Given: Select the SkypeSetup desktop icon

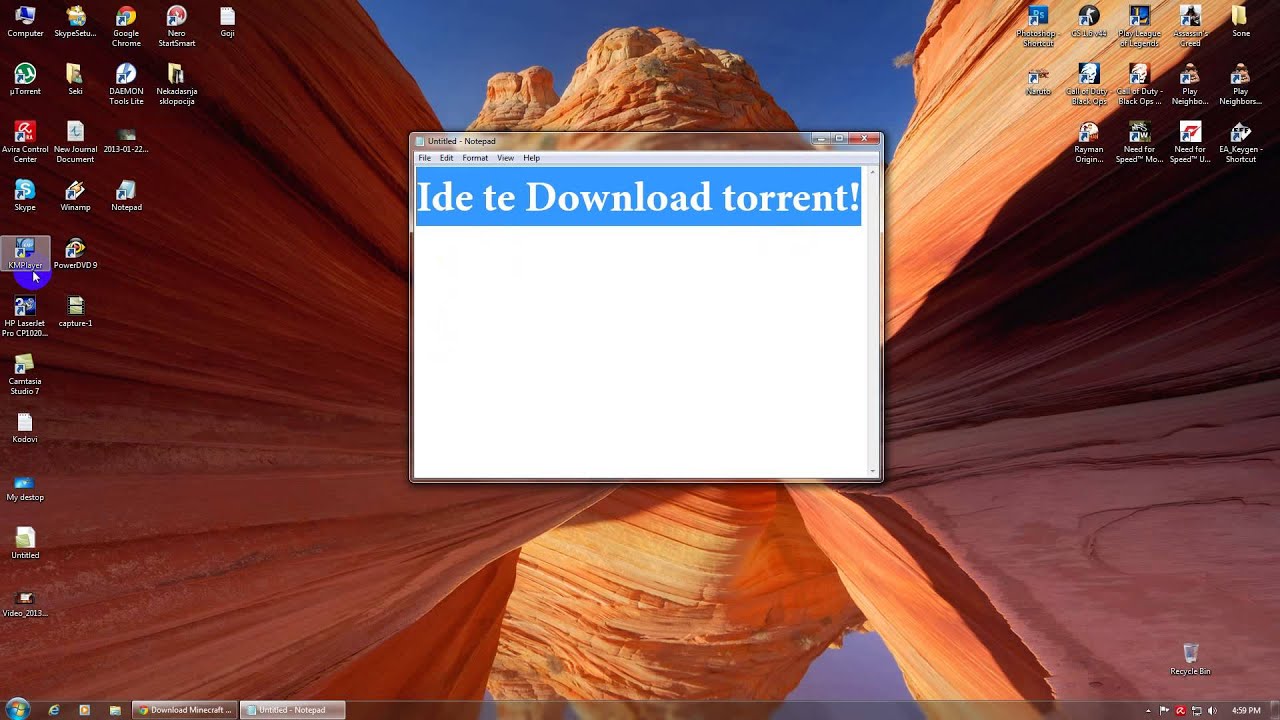Looking at the screenshot, I should 75,22.
